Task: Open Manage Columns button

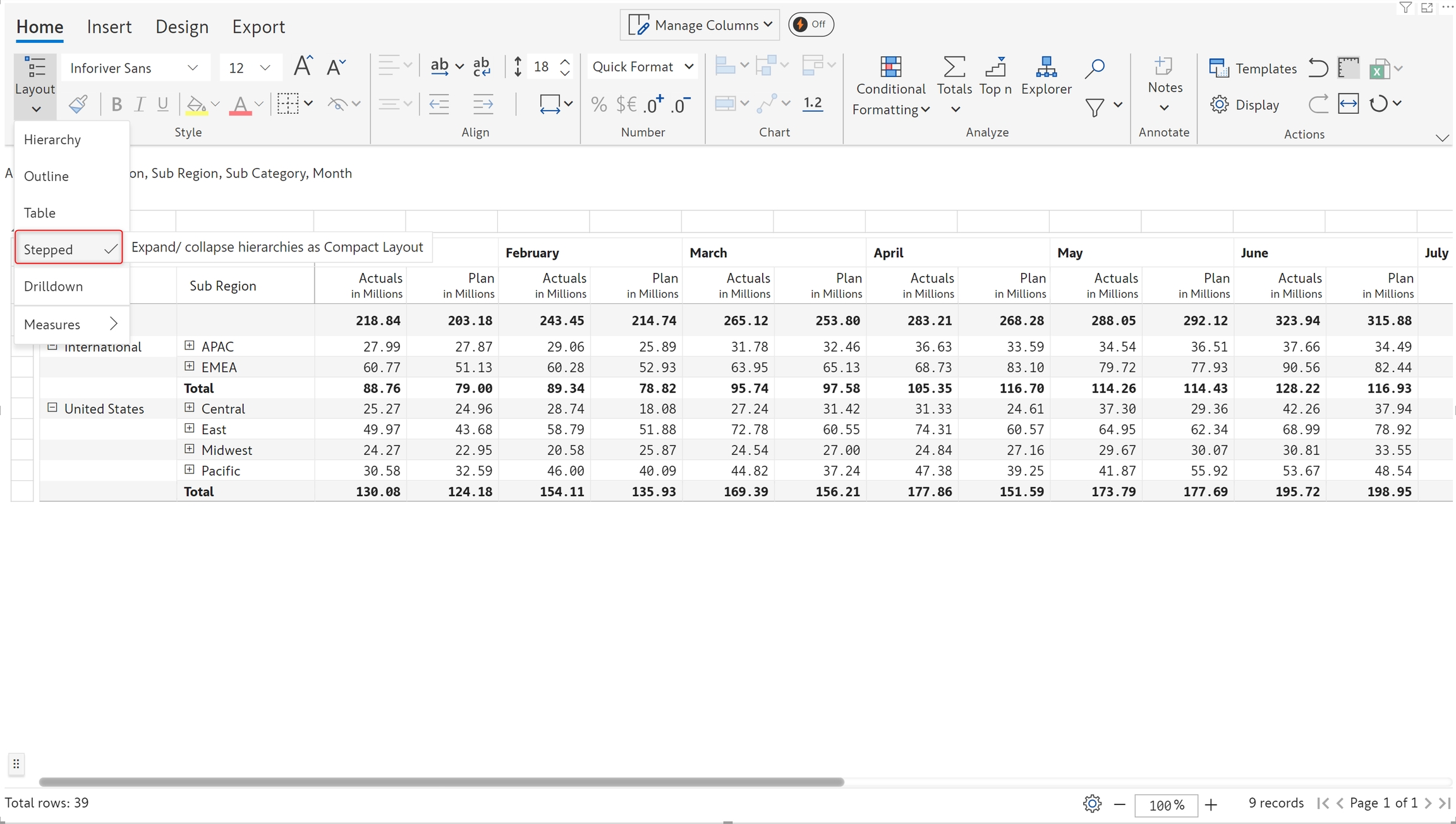Action: pyautogui.click(x=700, y=25)
